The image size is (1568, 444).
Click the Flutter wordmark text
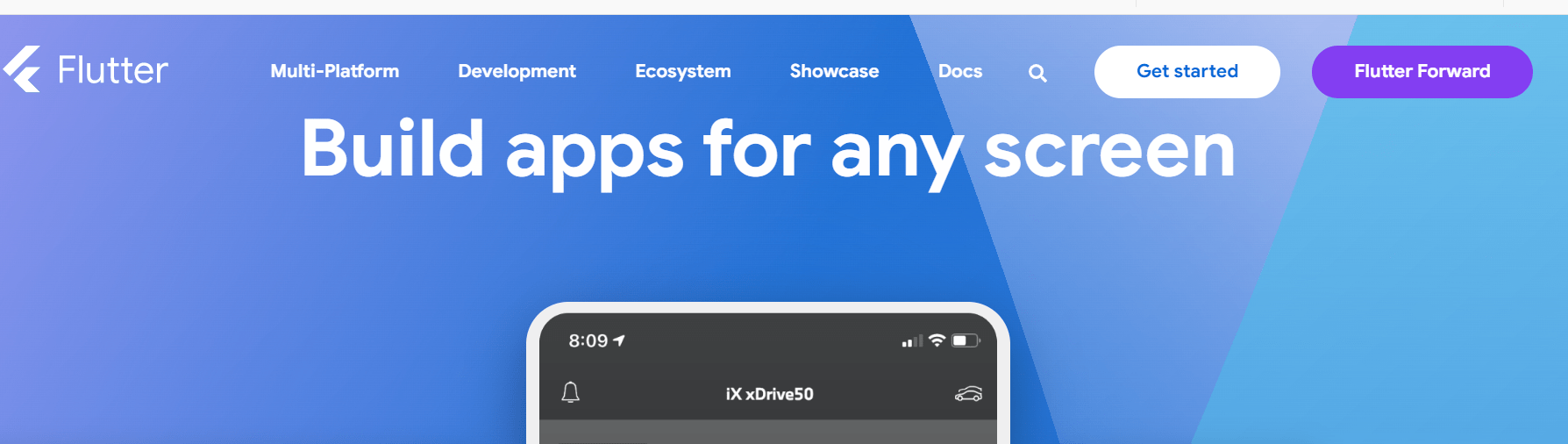click(x=112, y=70)
